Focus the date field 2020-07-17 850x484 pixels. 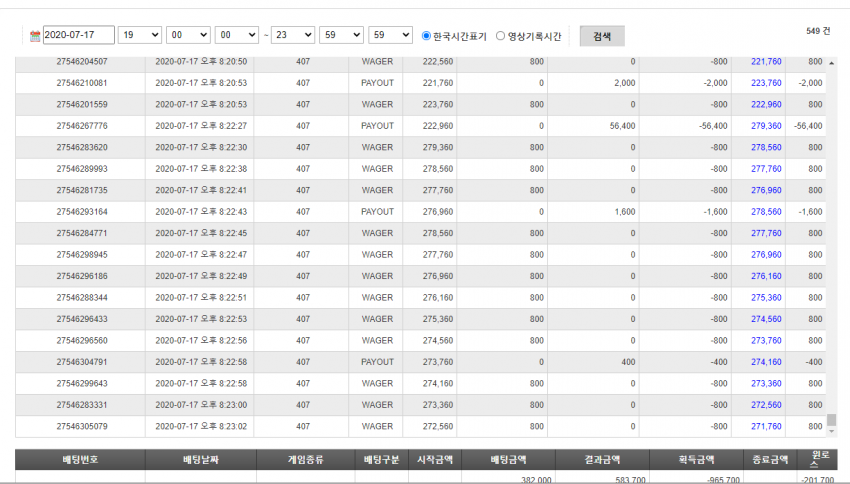pos(79,35)
